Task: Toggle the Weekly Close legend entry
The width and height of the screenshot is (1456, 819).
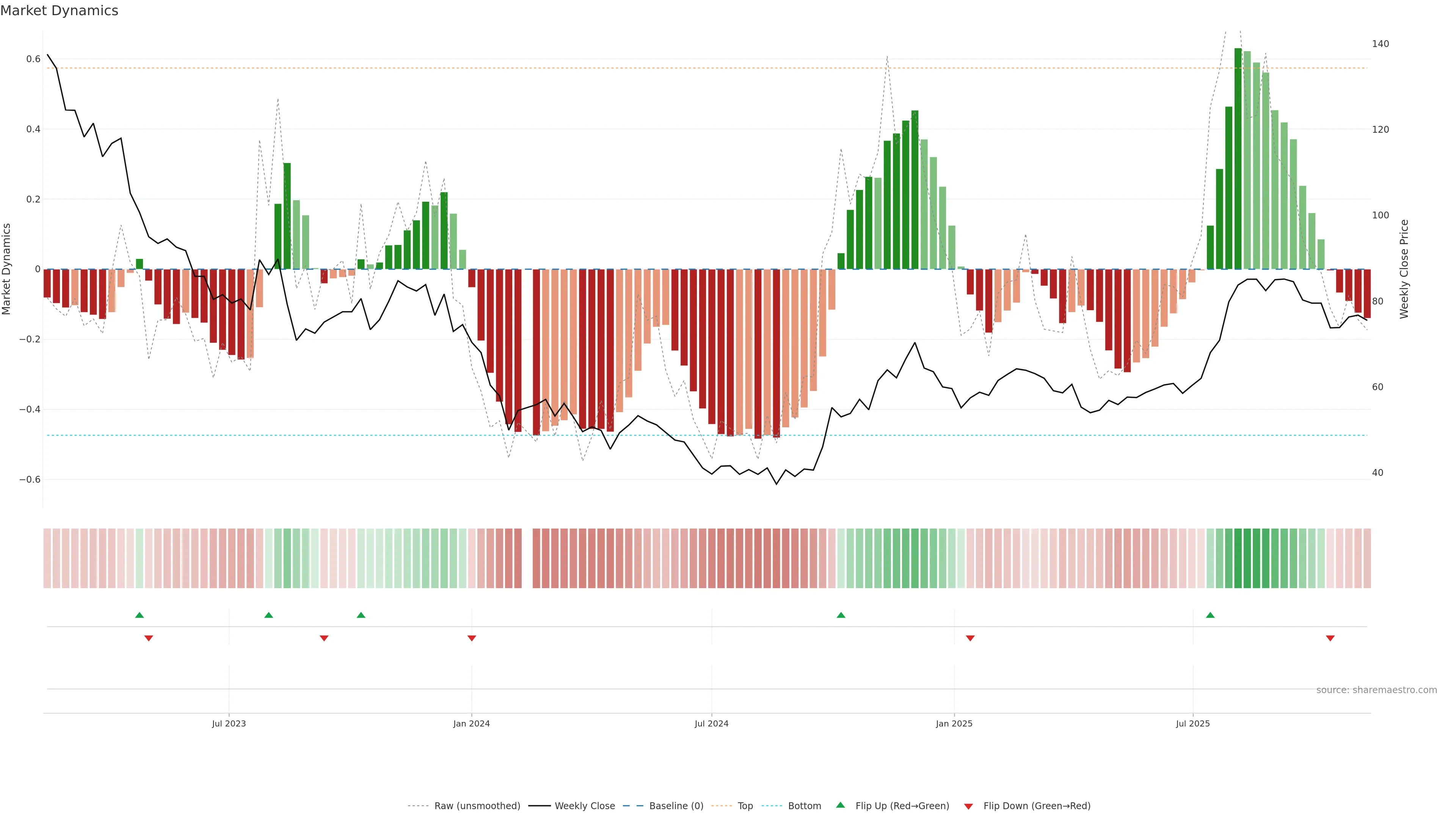Action: coord(584,806)
